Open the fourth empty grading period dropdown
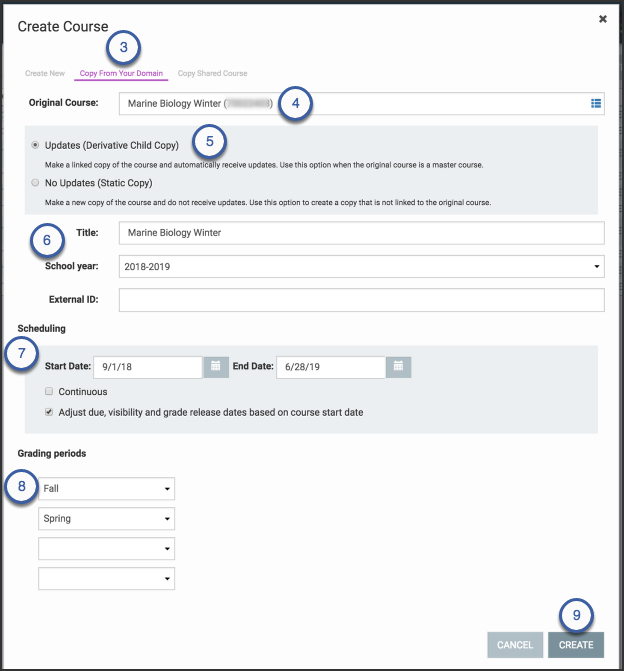 pyautogui.click(x=107, y=578)
